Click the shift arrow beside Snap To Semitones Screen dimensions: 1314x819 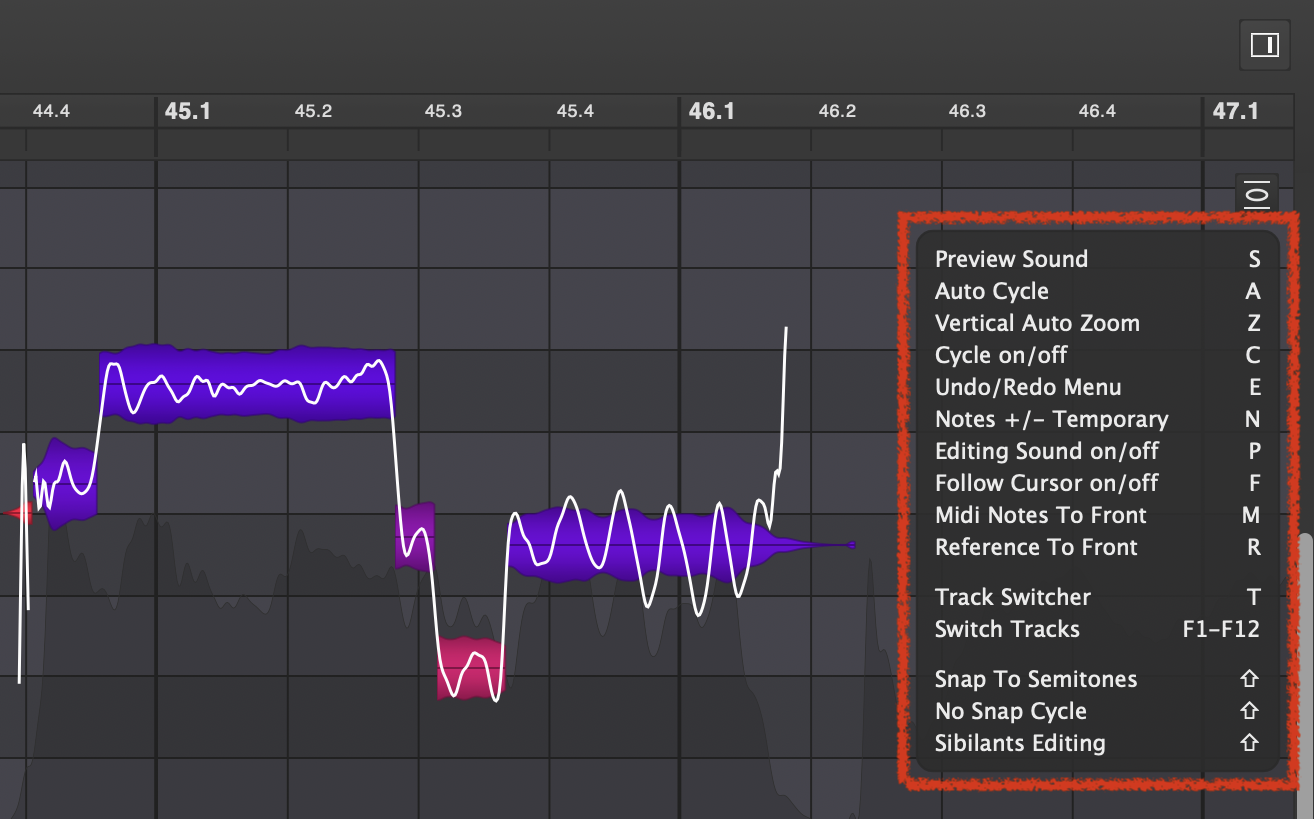tap(1248, 679)
